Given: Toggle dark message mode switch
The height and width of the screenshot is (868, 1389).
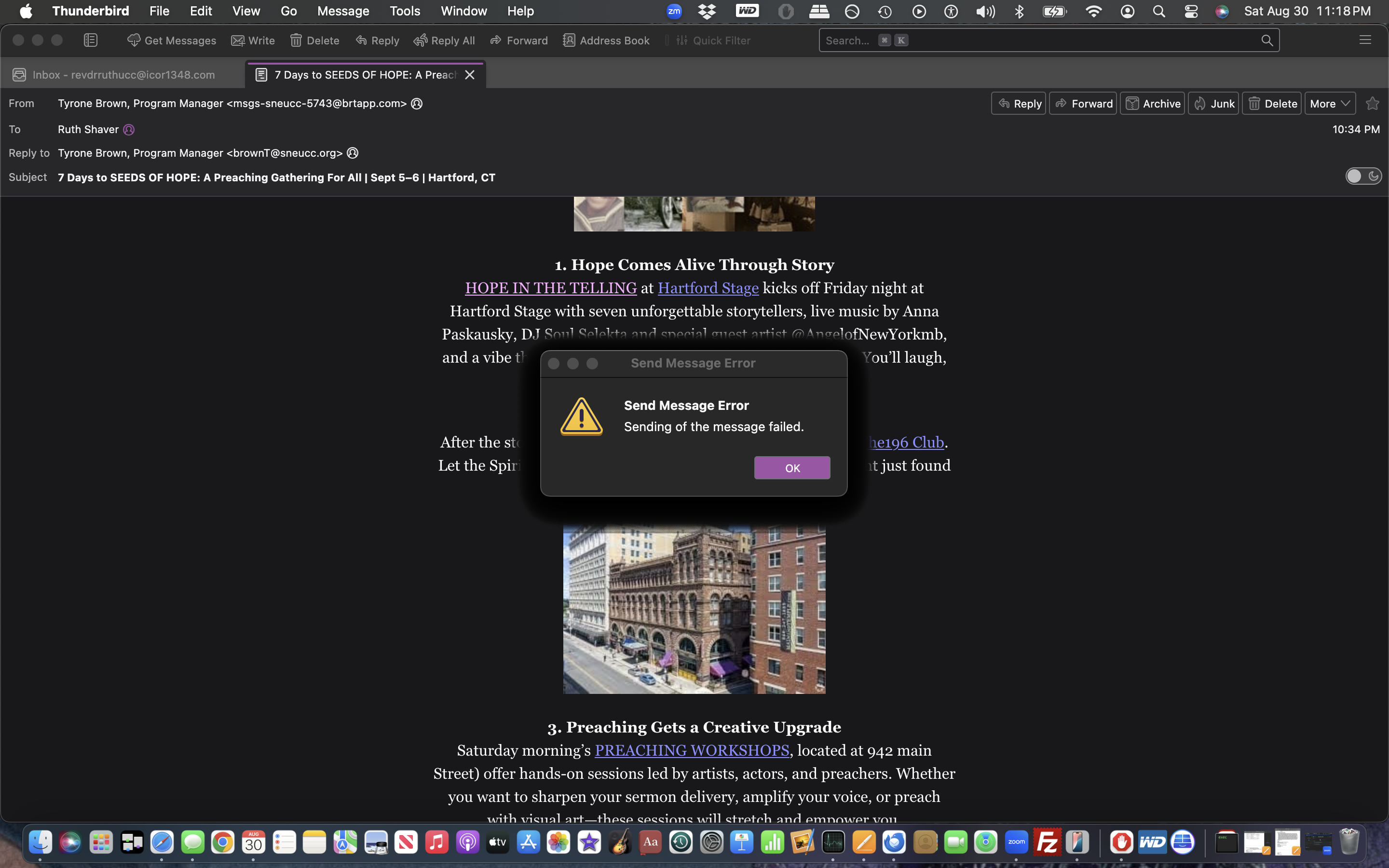Looking at the screenshot, I should [x=1363, y=176].
